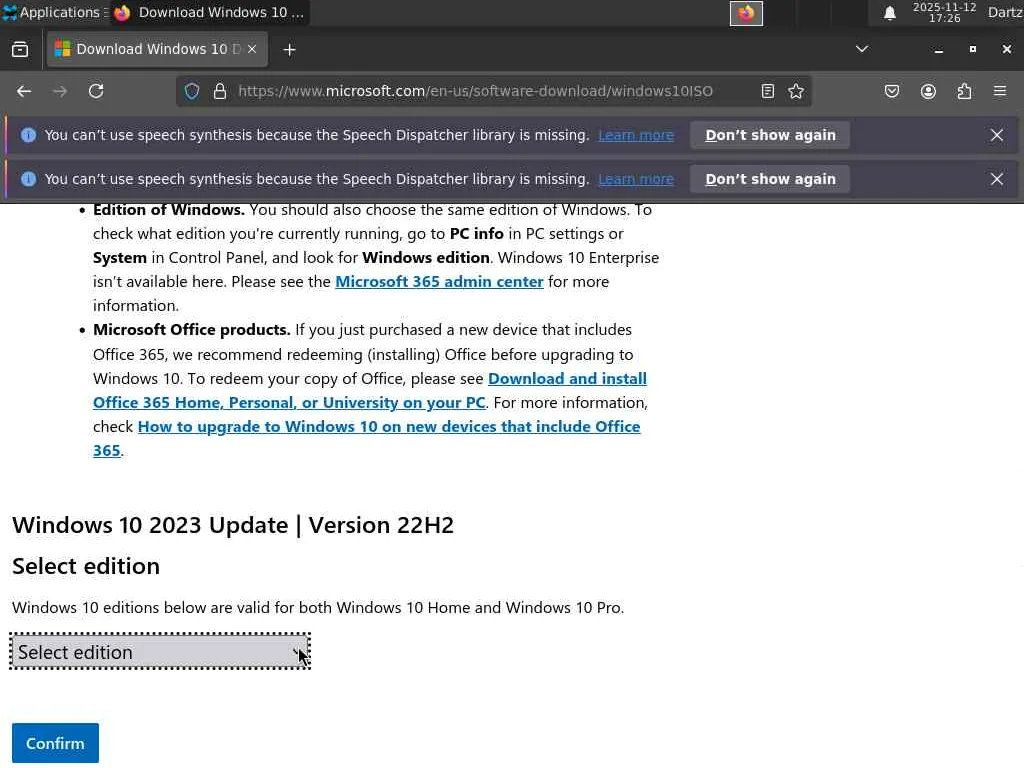This screenshot has width=1024, height=768.
Task: Click the 'Select edition' heading text
Action: [86, 566]
